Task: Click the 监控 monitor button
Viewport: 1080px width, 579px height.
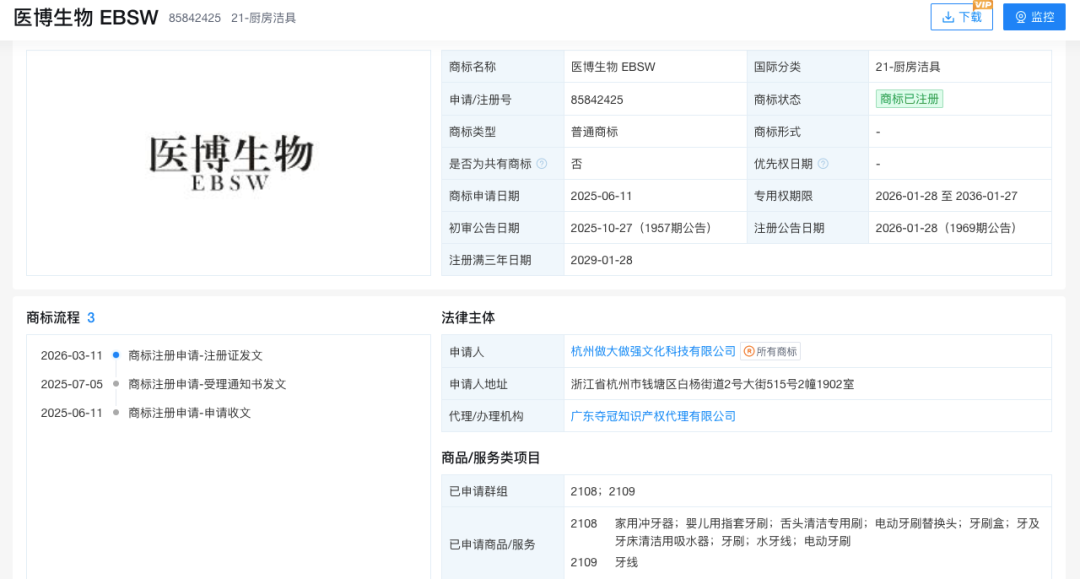Action: (x=1034, y=17)
